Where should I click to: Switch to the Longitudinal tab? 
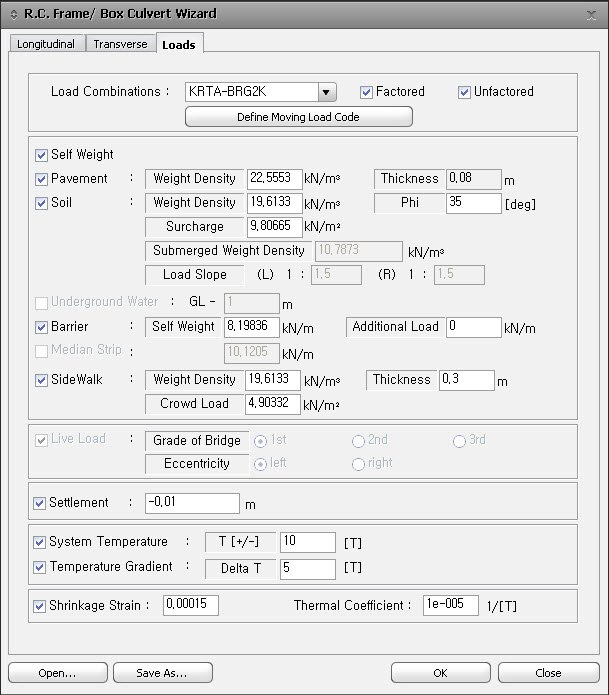click(x=46, y=44)
